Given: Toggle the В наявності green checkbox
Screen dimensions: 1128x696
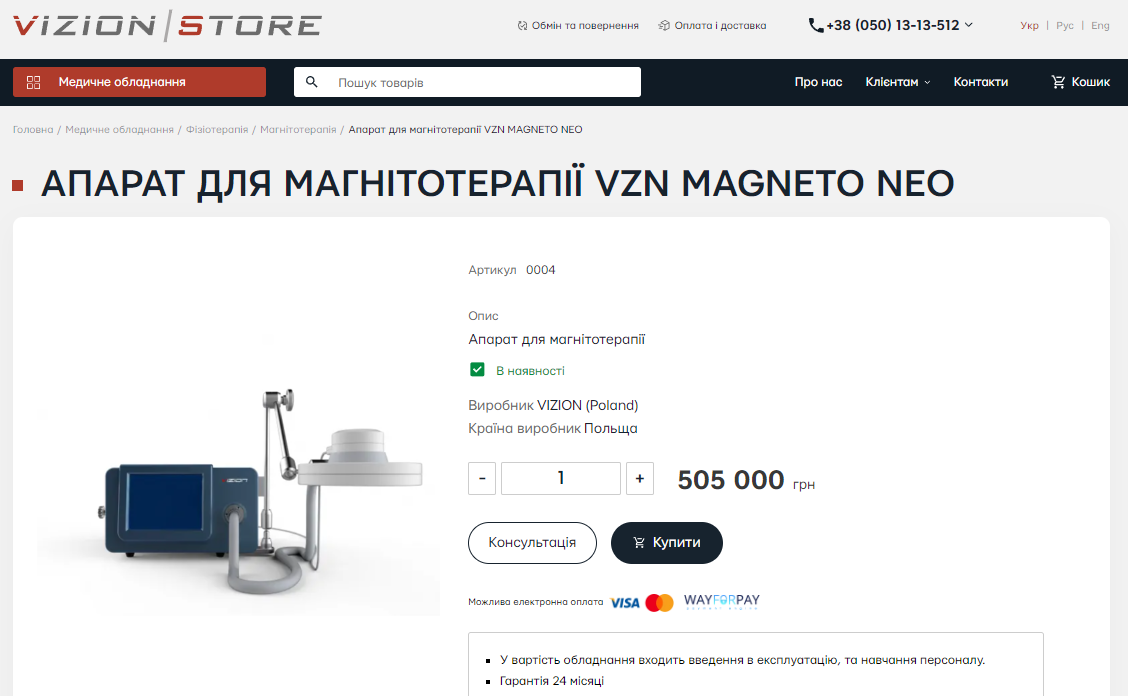Looking at the screenshot, I should click(x=477, y=369).
